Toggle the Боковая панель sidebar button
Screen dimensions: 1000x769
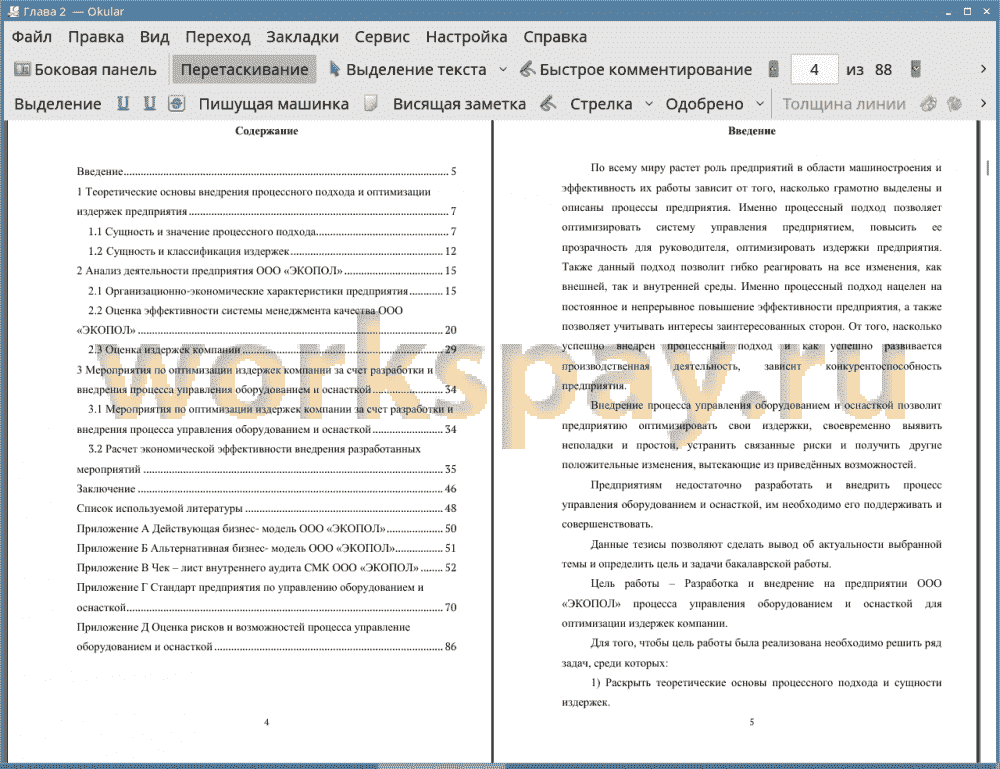tap(85, 70)
